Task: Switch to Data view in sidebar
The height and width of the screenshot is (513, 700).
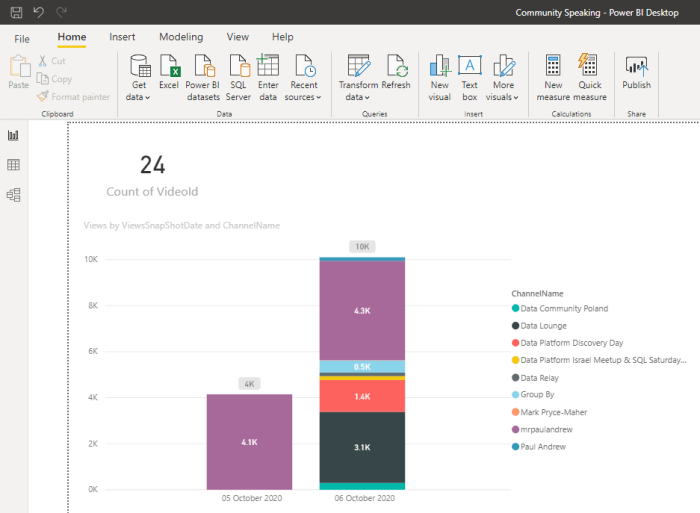Action: 14,165
